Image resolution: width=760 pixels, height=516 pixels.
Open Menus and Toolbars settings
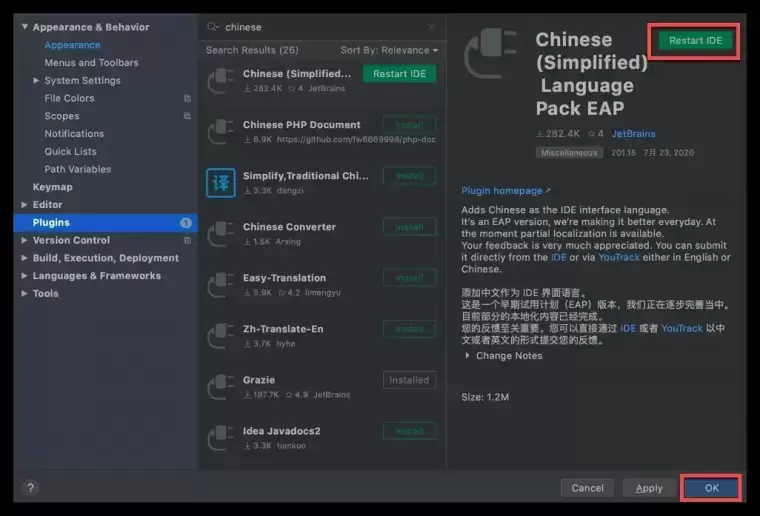[91, 63]
